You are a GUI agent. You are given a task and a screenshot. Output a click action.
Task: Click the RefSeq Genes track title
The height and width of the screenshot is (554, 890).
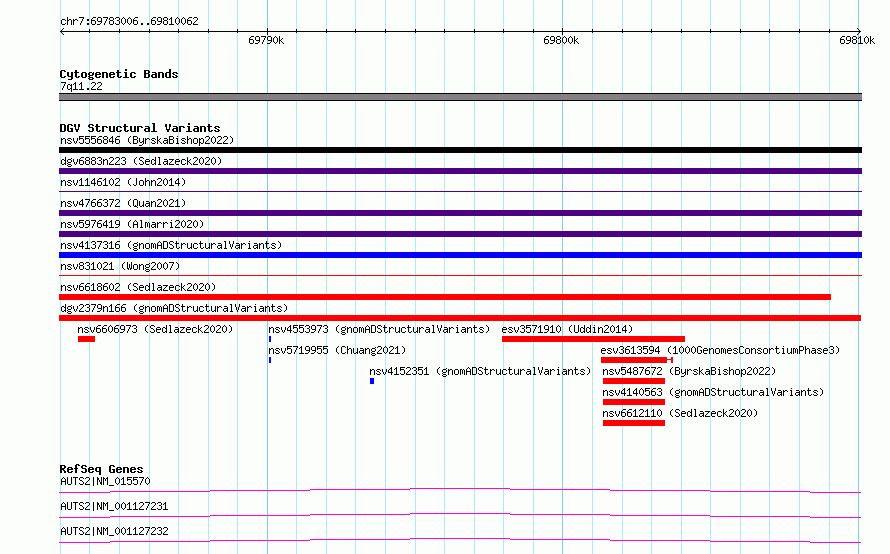tap(101, 469)
